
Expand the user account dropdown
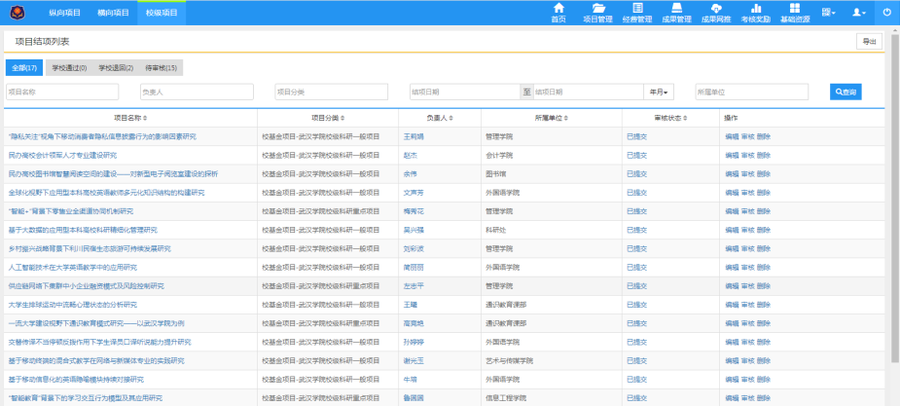[859, 12]
